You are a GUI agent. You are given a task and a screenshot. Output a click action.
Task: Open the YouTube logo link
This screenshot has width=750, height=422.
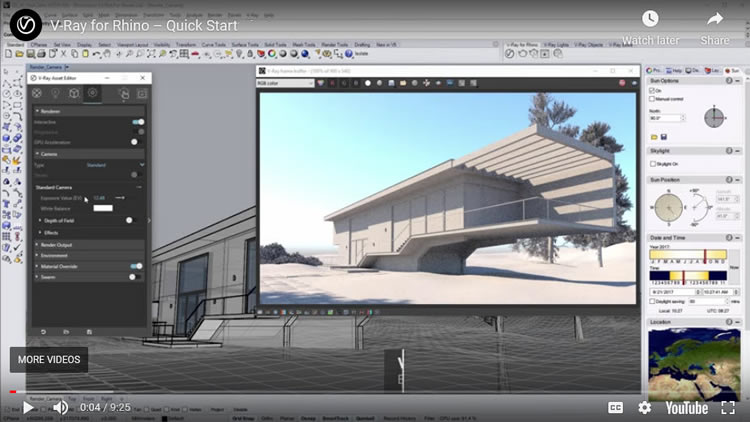pyautogui.click(x=686, y=408)
